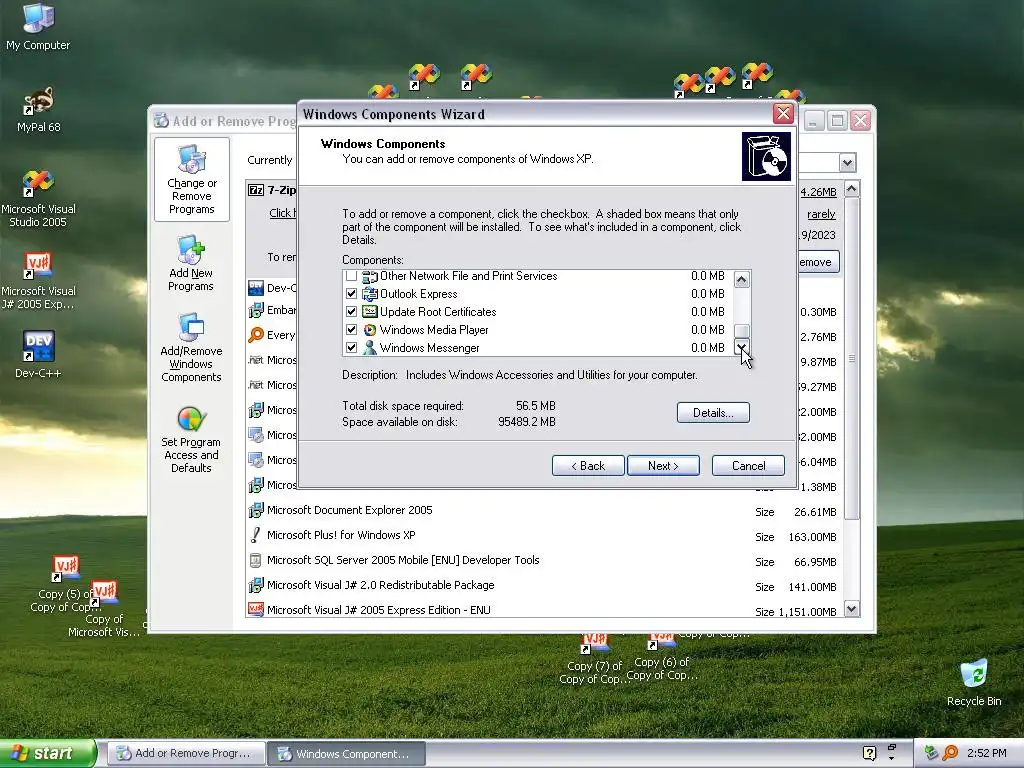
Task: Select the Windows Messenger component row
Action: [x=537, y=347]
